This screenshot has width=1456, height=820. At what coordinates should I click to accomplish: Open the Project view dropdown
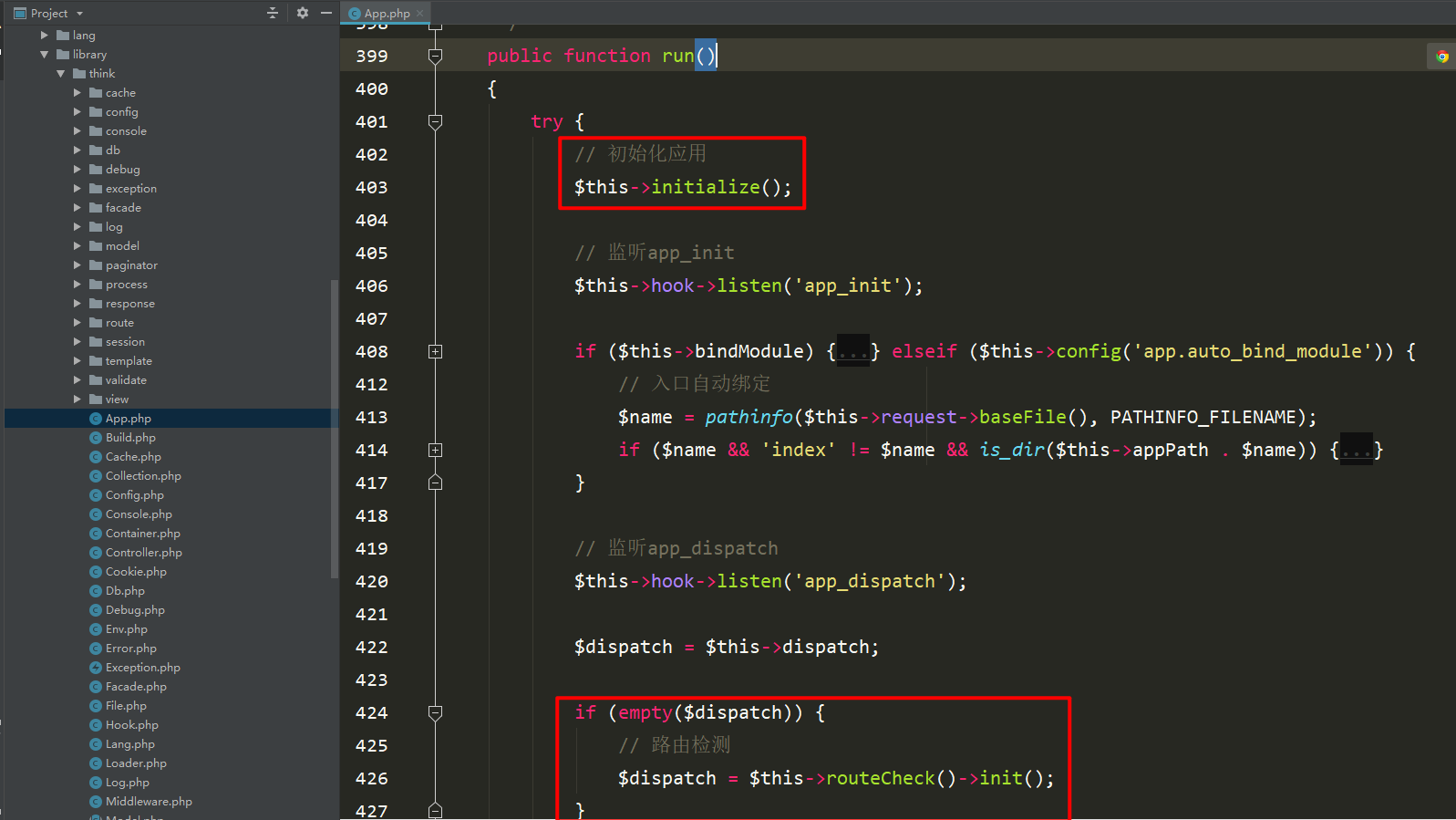(x=79, y=14)
